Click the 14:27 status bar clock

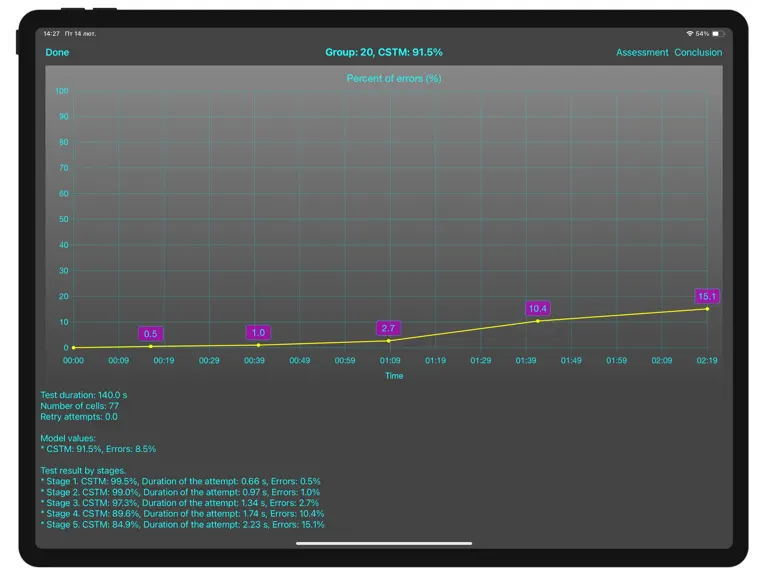coord(51,34)
